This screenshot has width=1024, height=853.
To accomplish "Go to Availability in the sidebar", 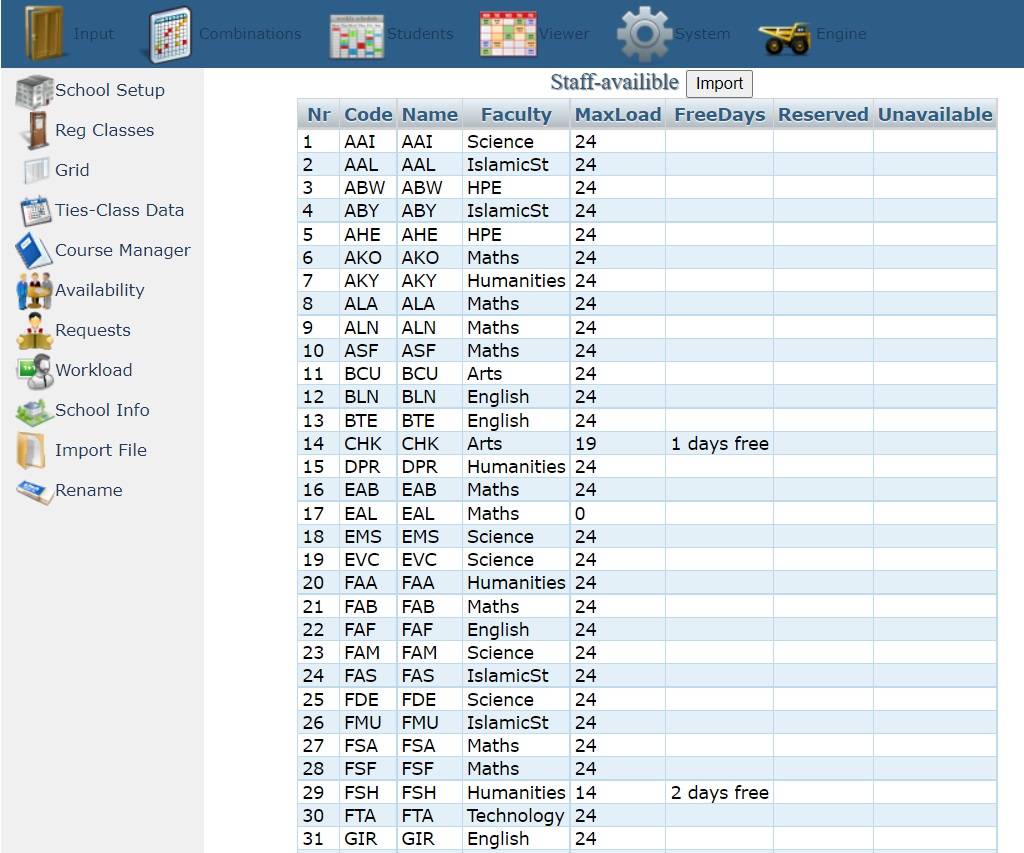I will click(x=99, y=290).
